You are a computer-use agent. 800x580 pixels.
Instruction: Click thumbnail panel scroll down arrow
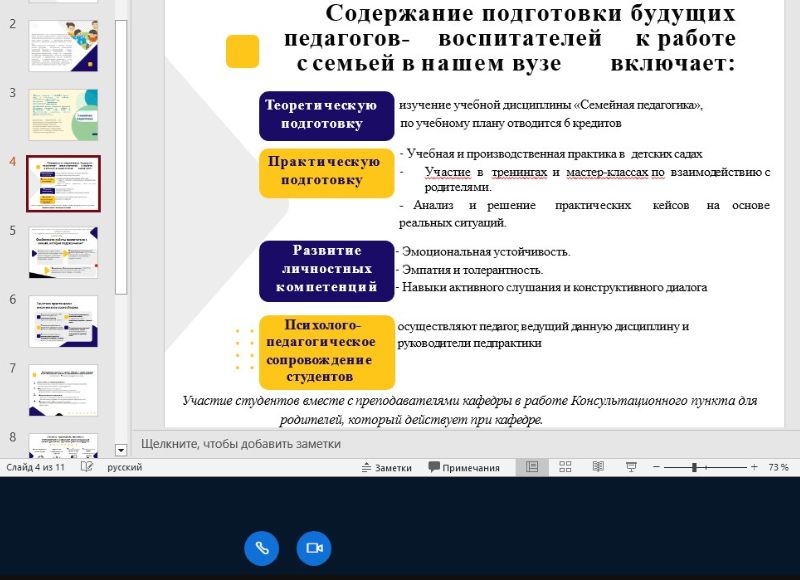[121, 450]
